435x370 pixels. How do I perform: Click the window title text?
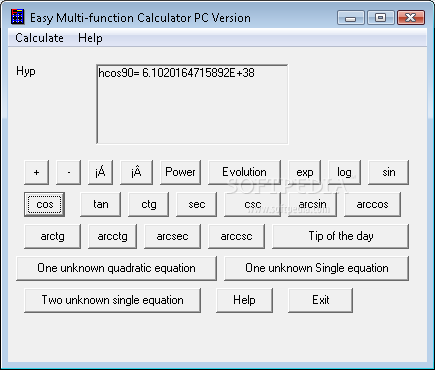point(140,18)
